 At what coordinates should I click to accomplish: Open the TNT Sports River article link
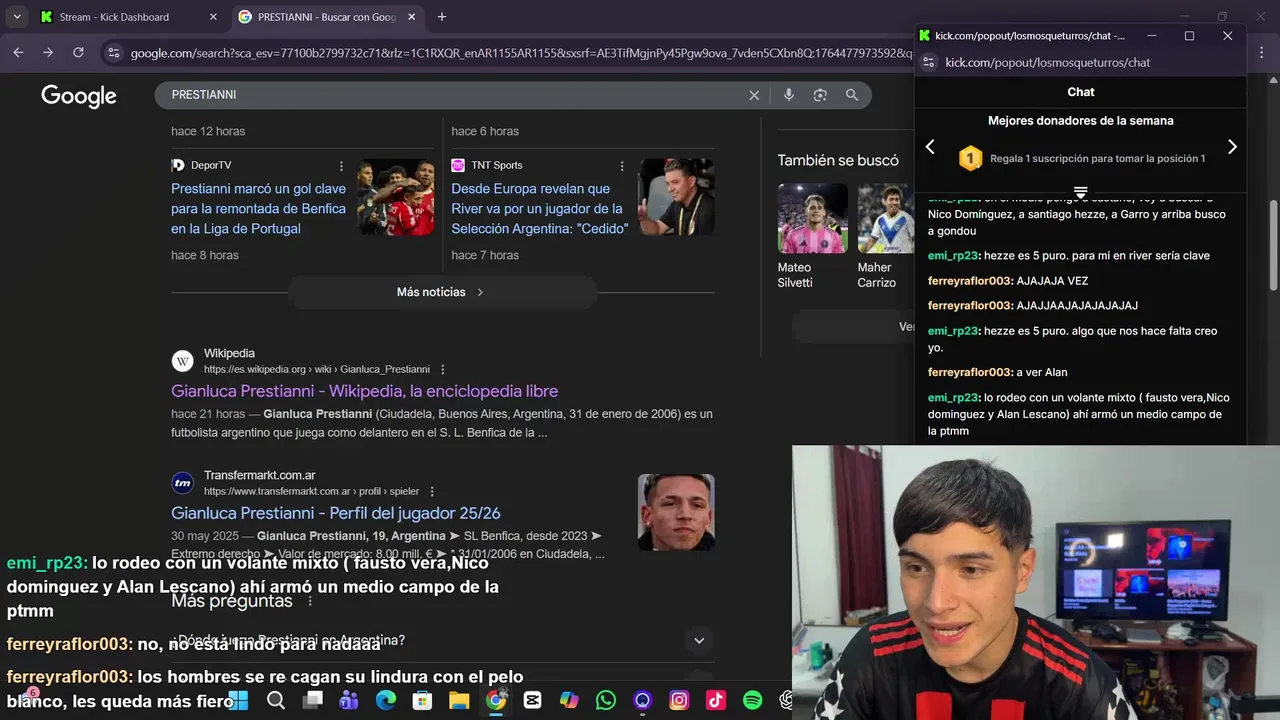540,209
